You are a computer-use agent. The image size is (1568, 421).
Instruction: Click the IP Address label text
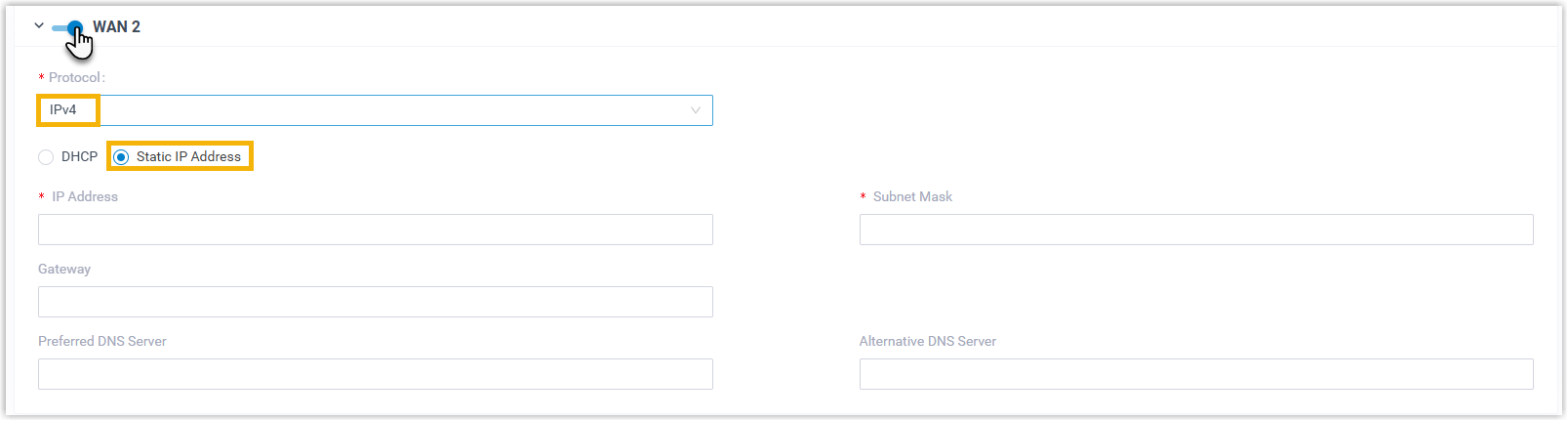(85, 196)
